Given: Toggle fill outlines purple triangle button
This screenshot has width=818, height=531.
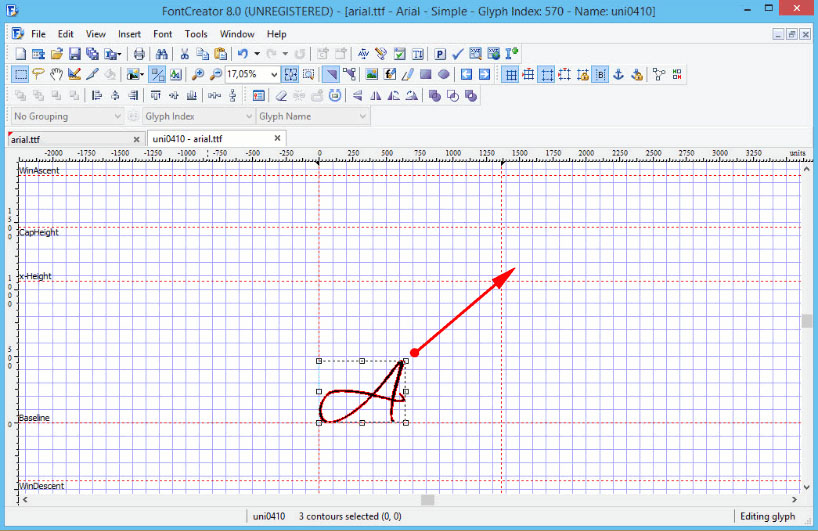Looking at the screenshot, I should (331, 75).
